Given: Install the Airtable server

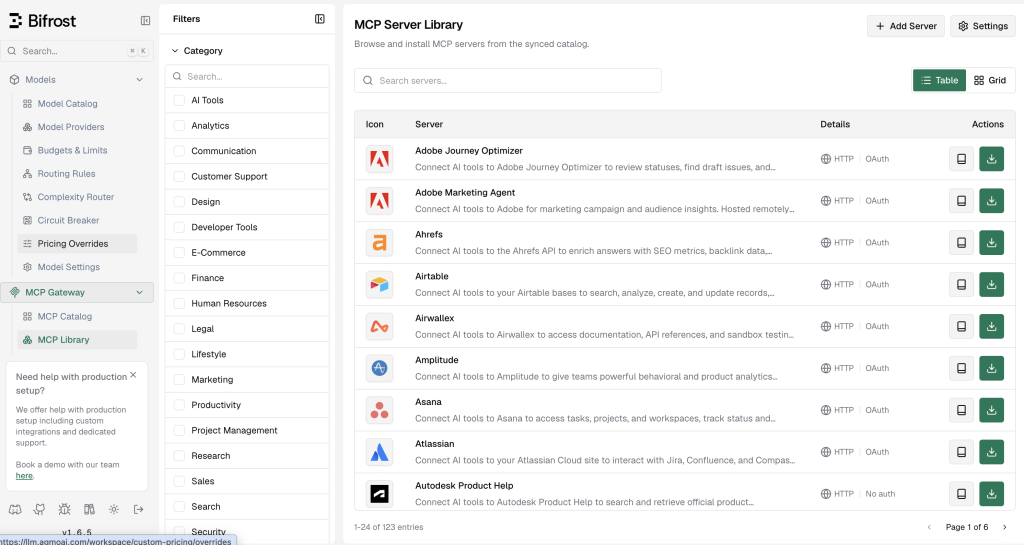Looking at the screenshot, I should [x=991, y=284].
